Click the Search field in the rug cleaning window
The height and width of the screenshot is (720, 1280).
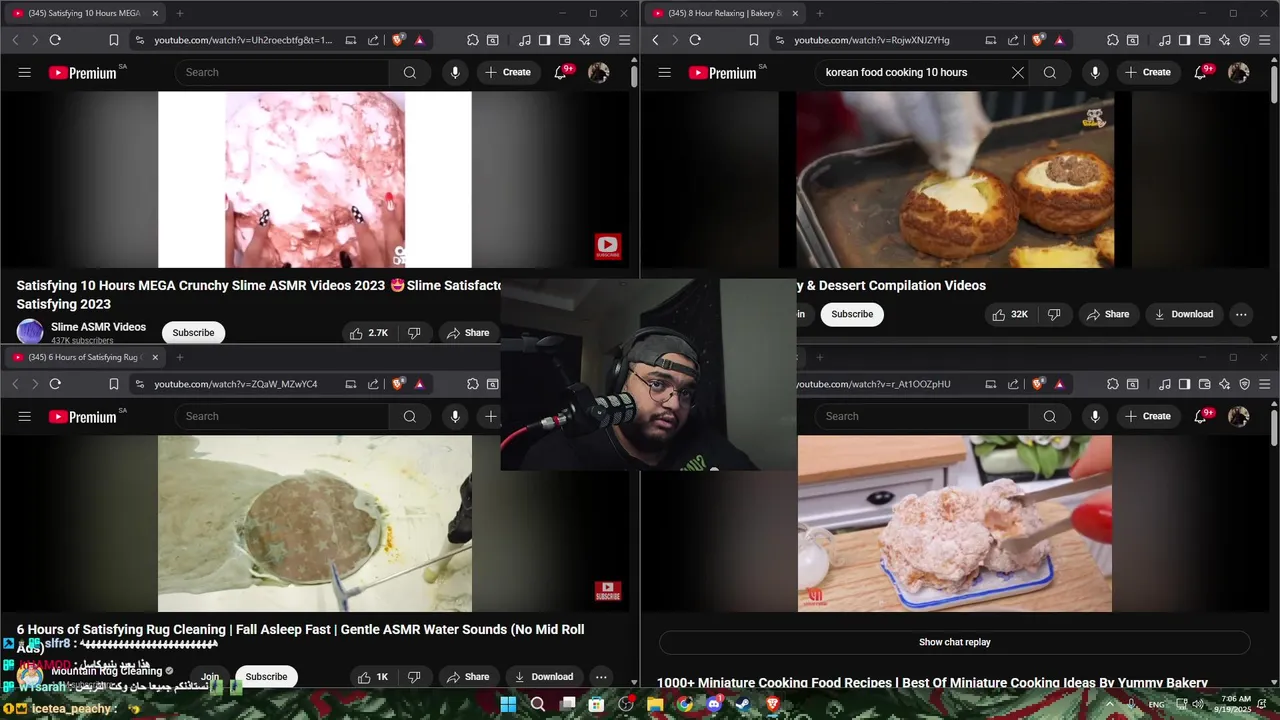pyautogui.click(x=282, y=416)
